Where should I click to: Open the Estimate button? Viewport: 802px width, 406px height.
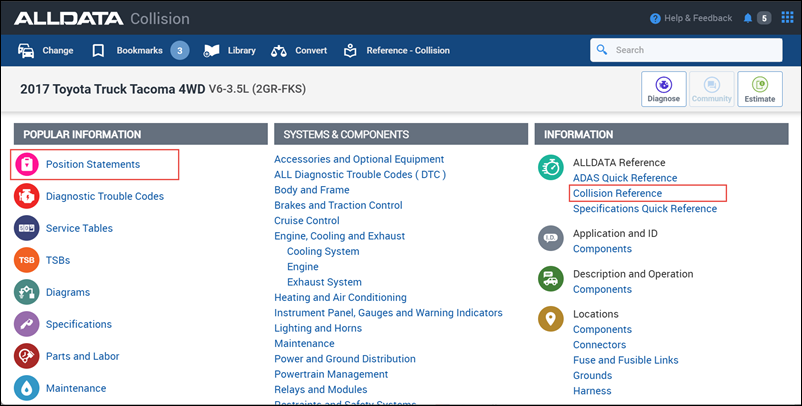pos(760,89)
